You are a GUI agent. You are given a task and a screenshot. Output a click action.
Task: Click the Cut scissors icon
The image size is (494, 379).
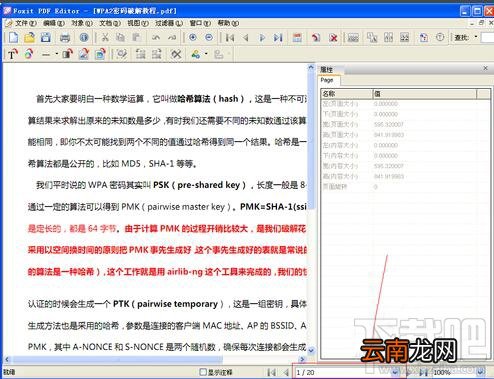[x=105, y=38]
